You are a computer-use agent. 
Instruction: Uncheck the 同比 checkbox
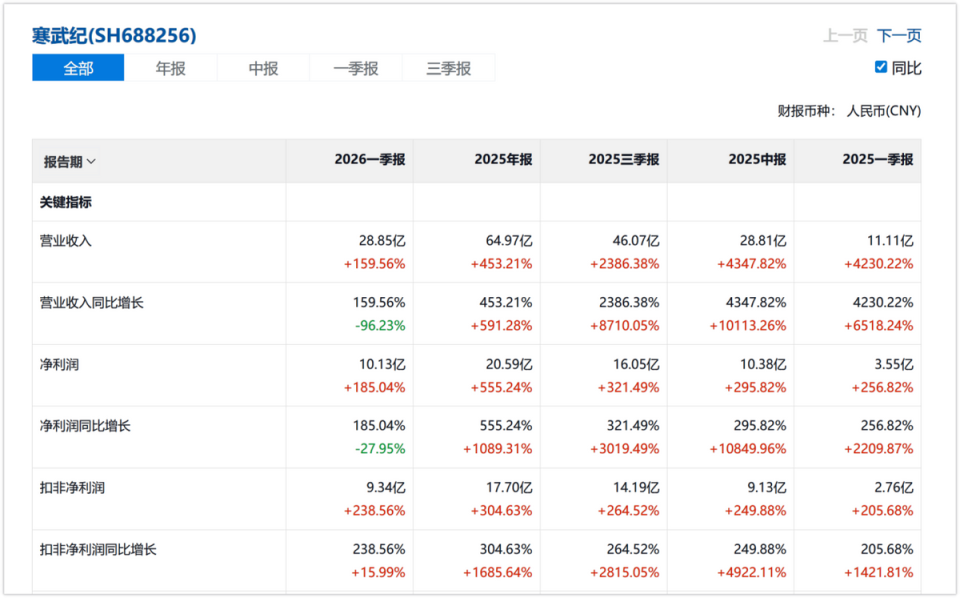coord(881,67)
